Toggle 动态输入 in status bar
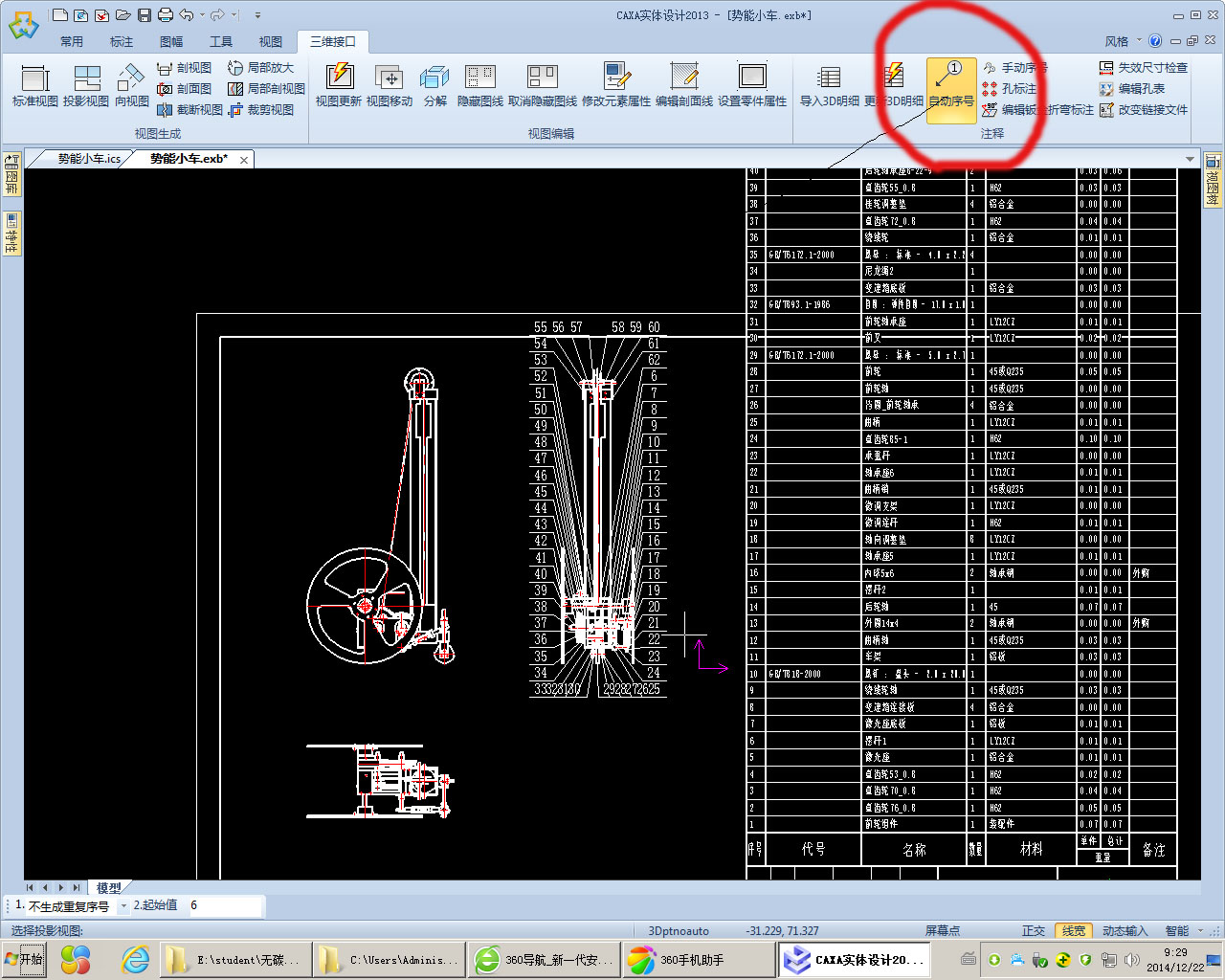The width and height of the screenshot is (1225, 980). tap(1125, 930)
